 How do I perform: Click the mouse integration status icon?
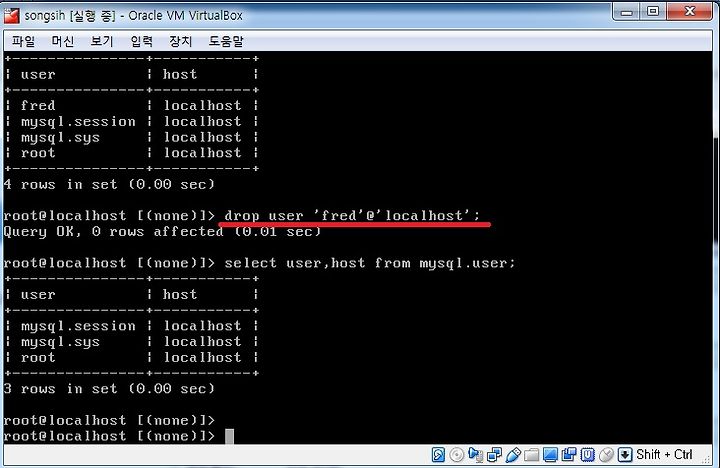click(x=606, y=455)
